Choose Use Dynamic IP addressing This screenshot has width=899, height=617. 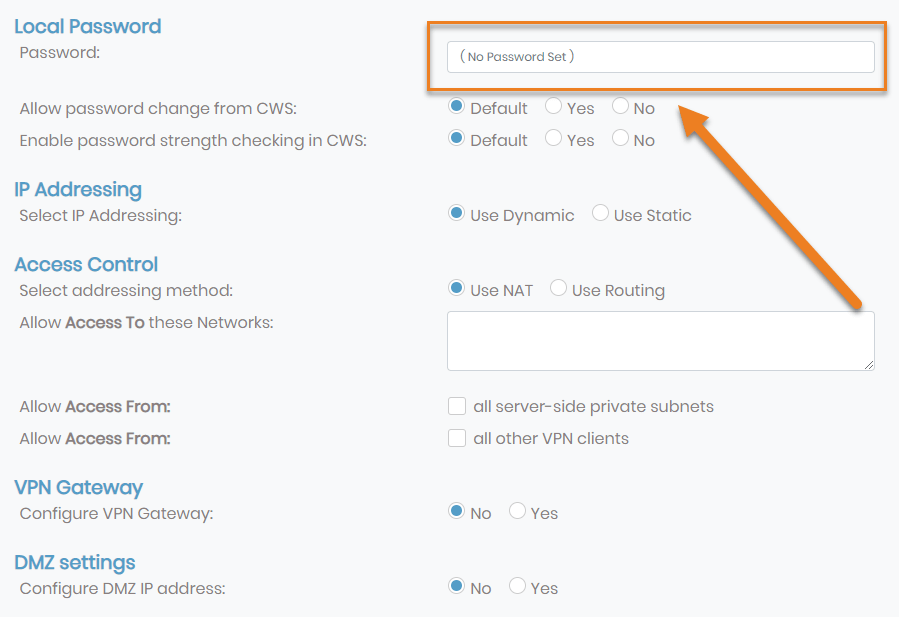457,213
